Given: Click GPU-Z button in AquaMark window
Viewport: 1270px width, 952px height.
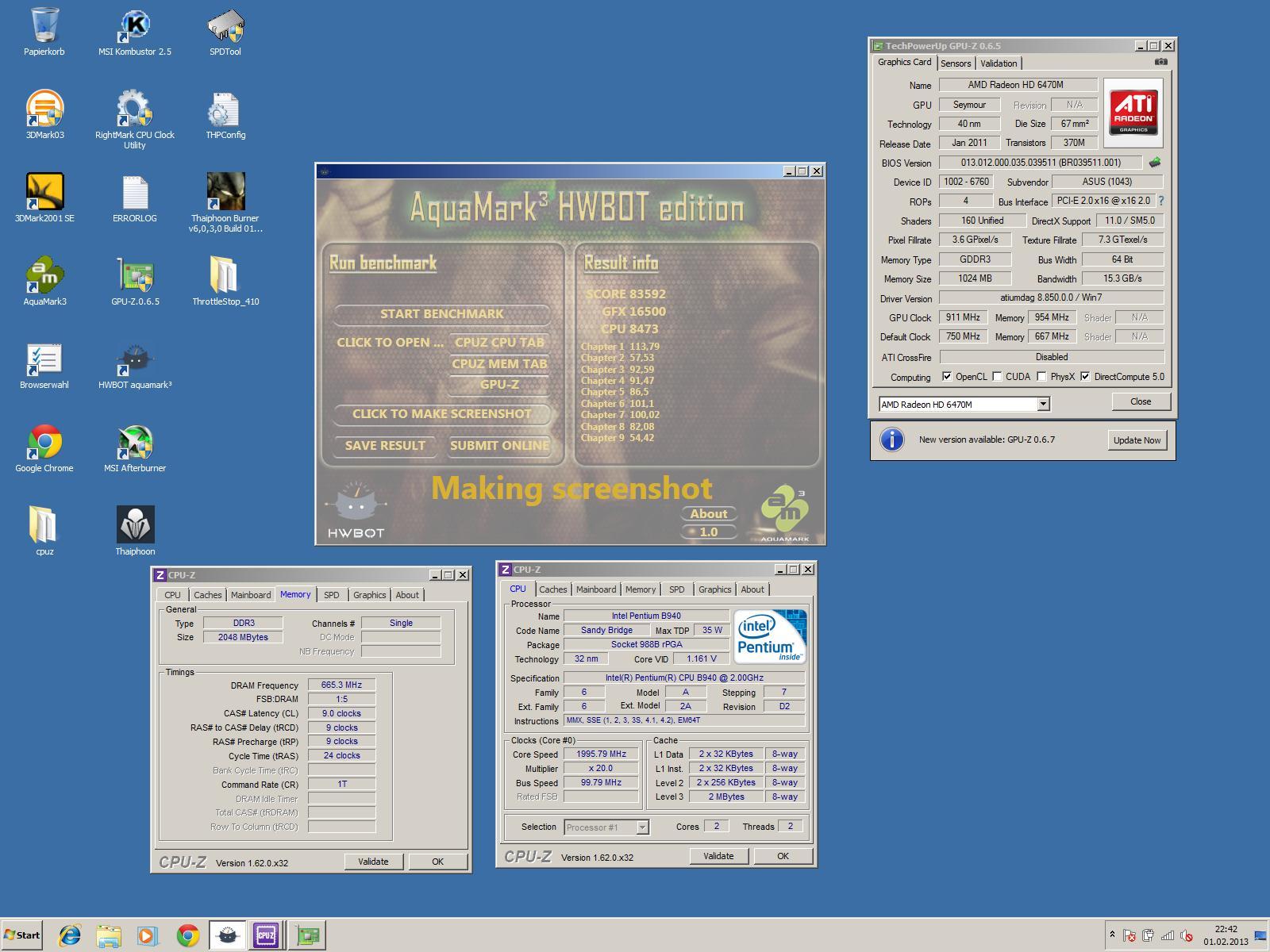Looking at the screenshot, I should tap(499, 385).
